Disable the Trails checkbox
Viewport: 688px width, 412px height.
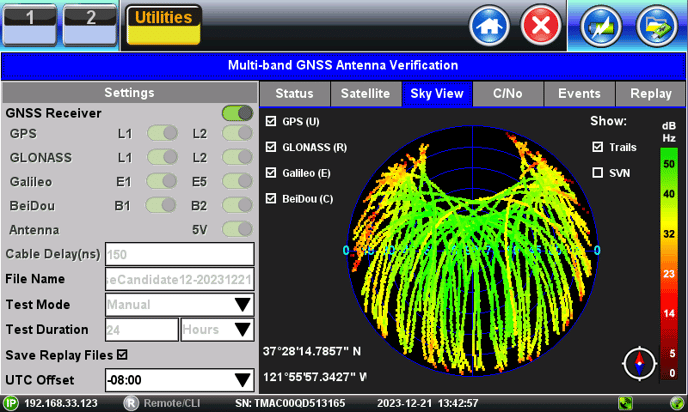click(x=597, y=147)
